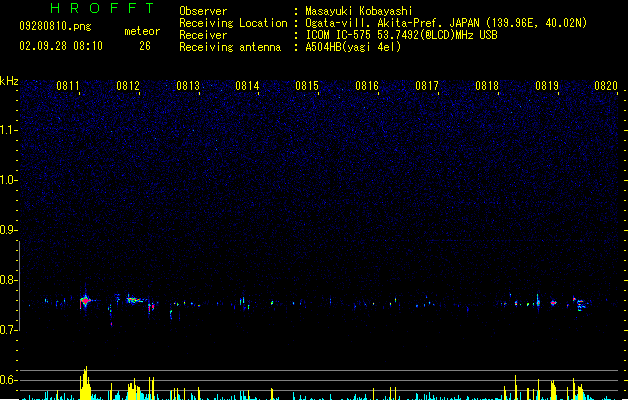
Task: Click the meteor count value 26
Action: point(145,46)
